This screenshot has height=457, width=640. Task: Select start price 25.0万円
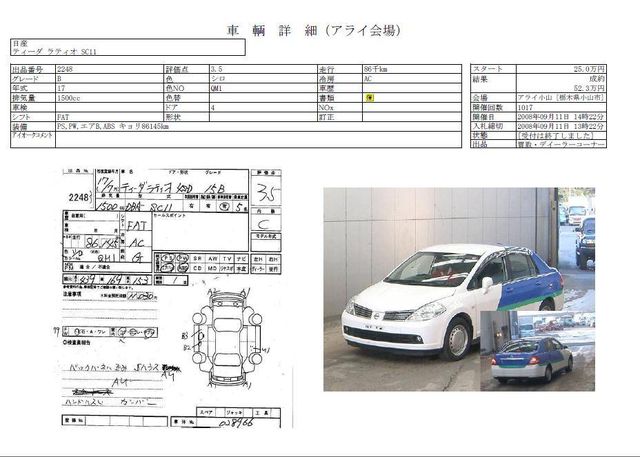pyautogui.click(x=589, y=69)
